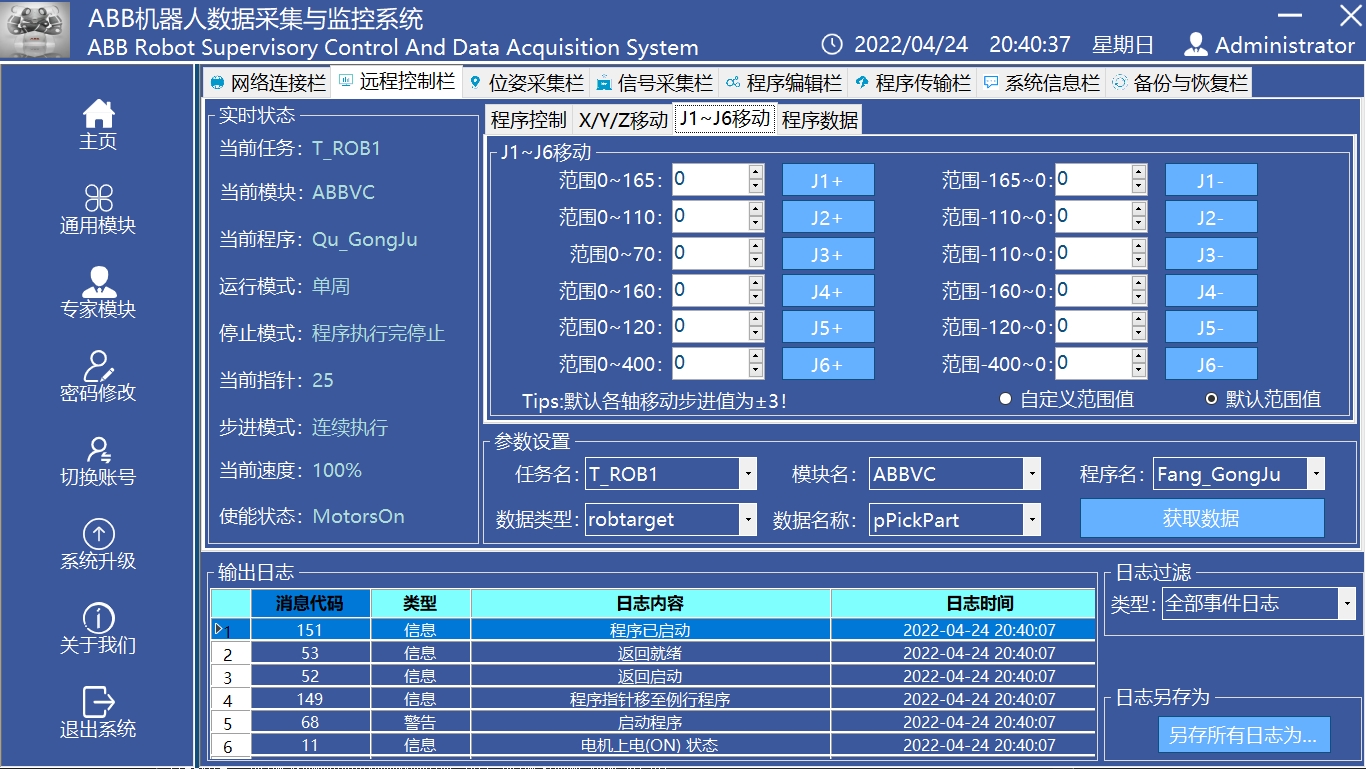Screen dimensions: 1366x769
Task: Decrease 范围-120~0 value with down arrow
Action: click(x=1139, y=334)
